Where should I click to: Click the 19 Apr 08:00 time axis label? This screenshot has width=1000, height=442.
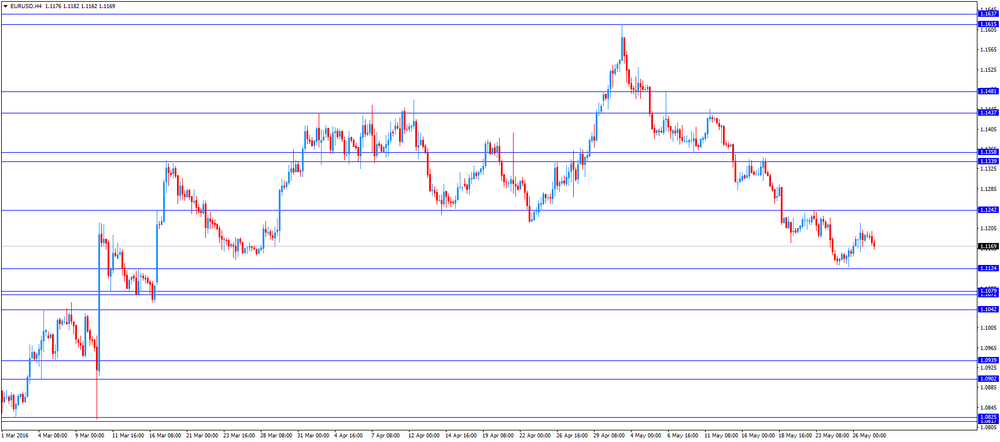[x=499, y=436]
